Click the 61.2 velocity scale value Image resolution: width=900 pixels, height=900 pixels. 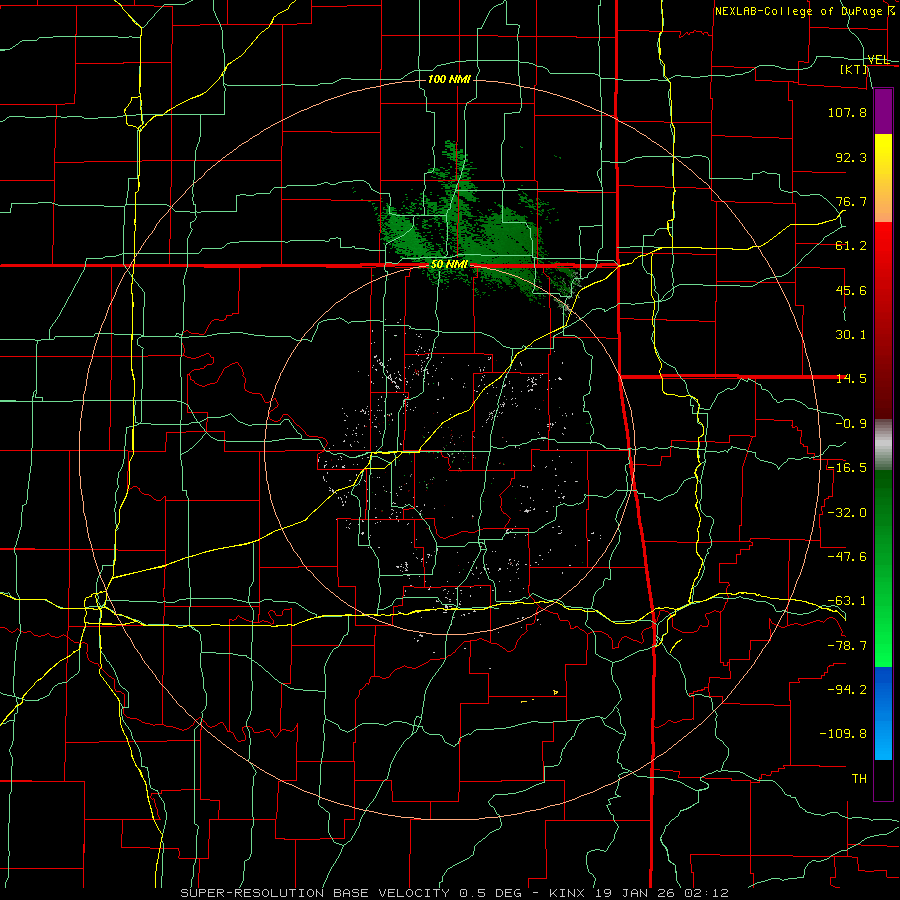click(851, 246)
